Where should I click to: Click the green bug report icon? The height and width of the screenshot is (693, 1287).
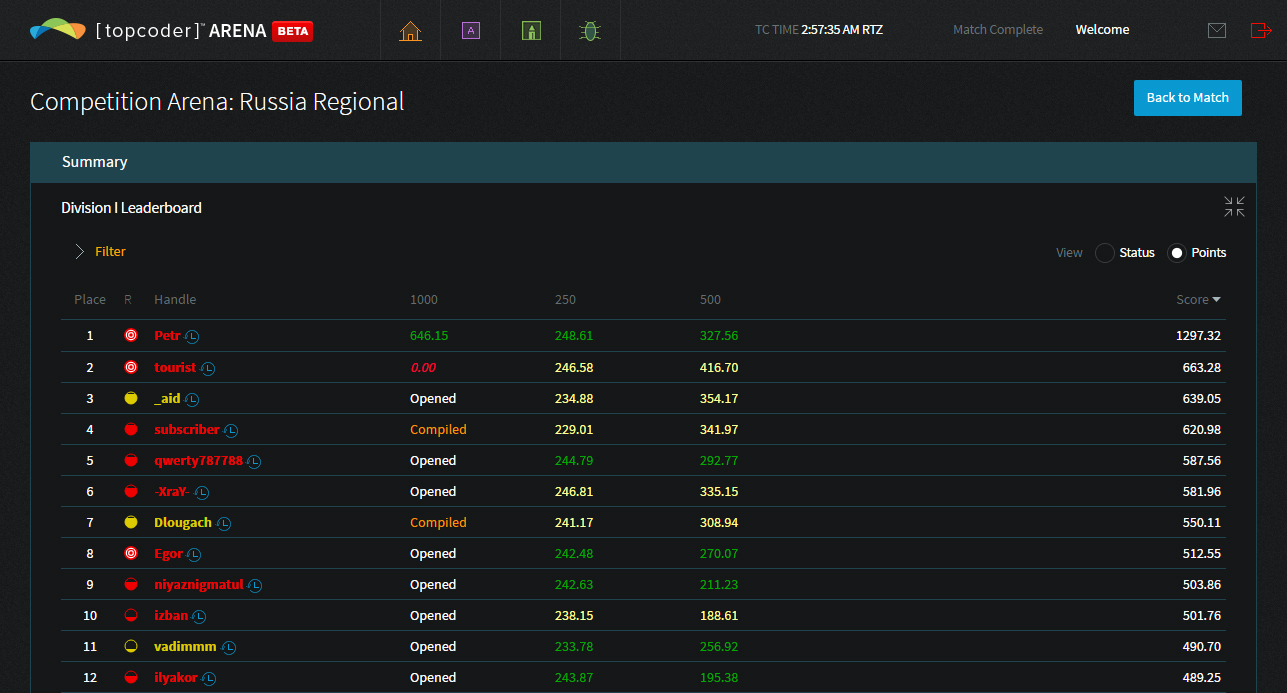click(590, 31)
